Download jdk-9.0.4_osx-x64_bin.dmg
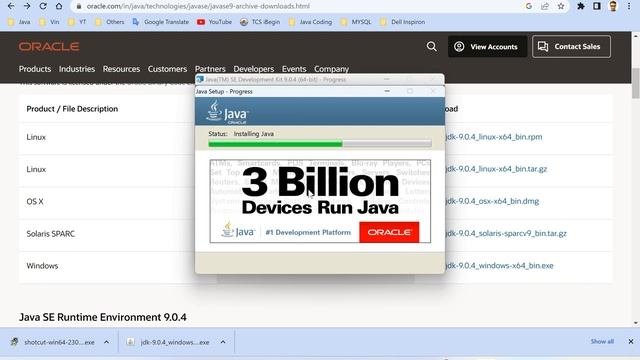This screenshot has height=360, width=640. click(492, 201)
